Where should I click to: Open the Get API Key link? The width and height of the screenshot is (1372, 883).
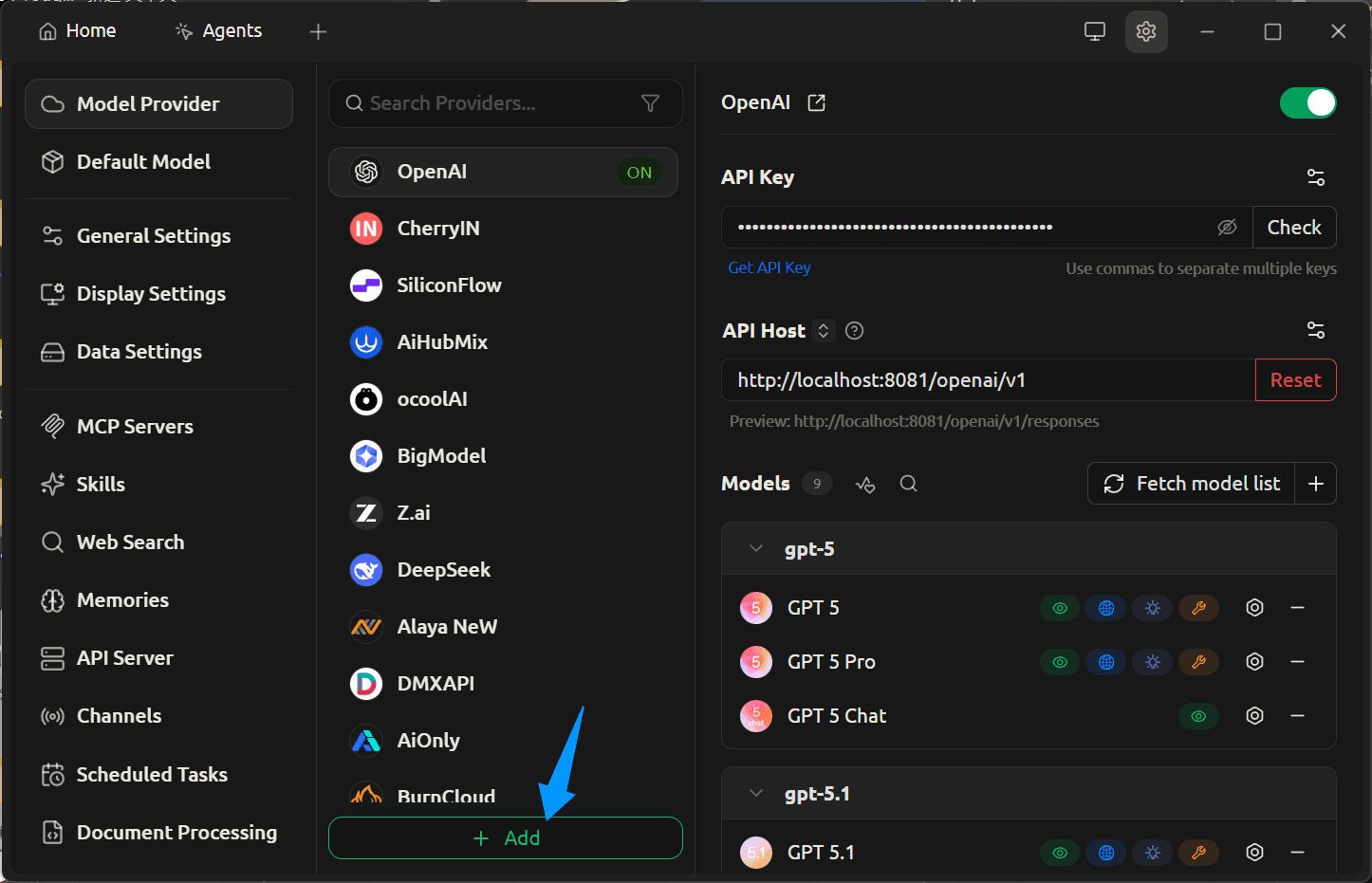pyautogui.click(x=769, y=267)
